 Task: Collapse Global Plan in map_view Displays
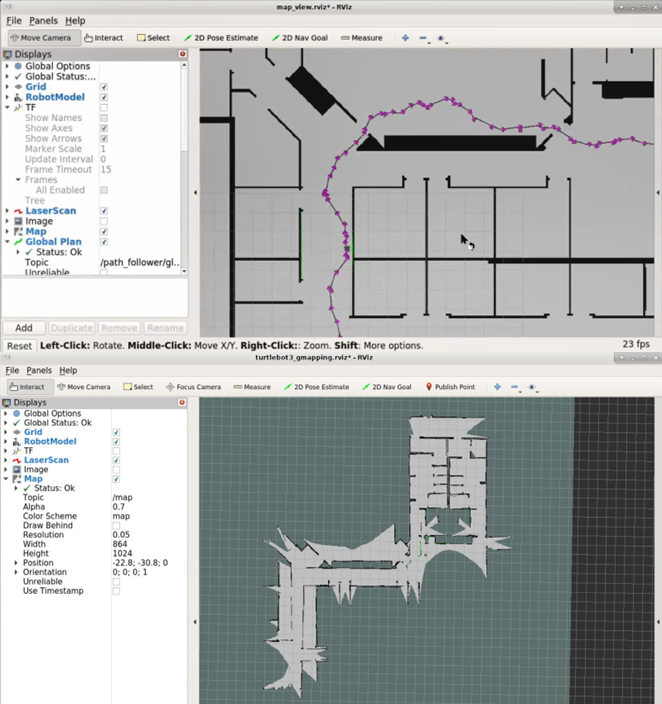[x=7, y=242]
